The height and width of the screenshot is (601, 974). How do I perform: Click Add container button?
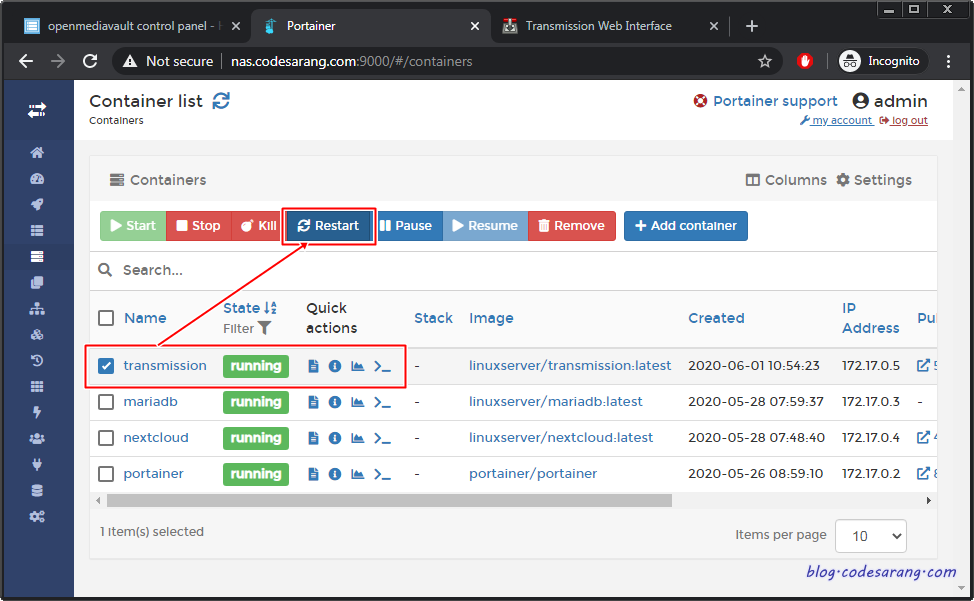tap(686, 226)
